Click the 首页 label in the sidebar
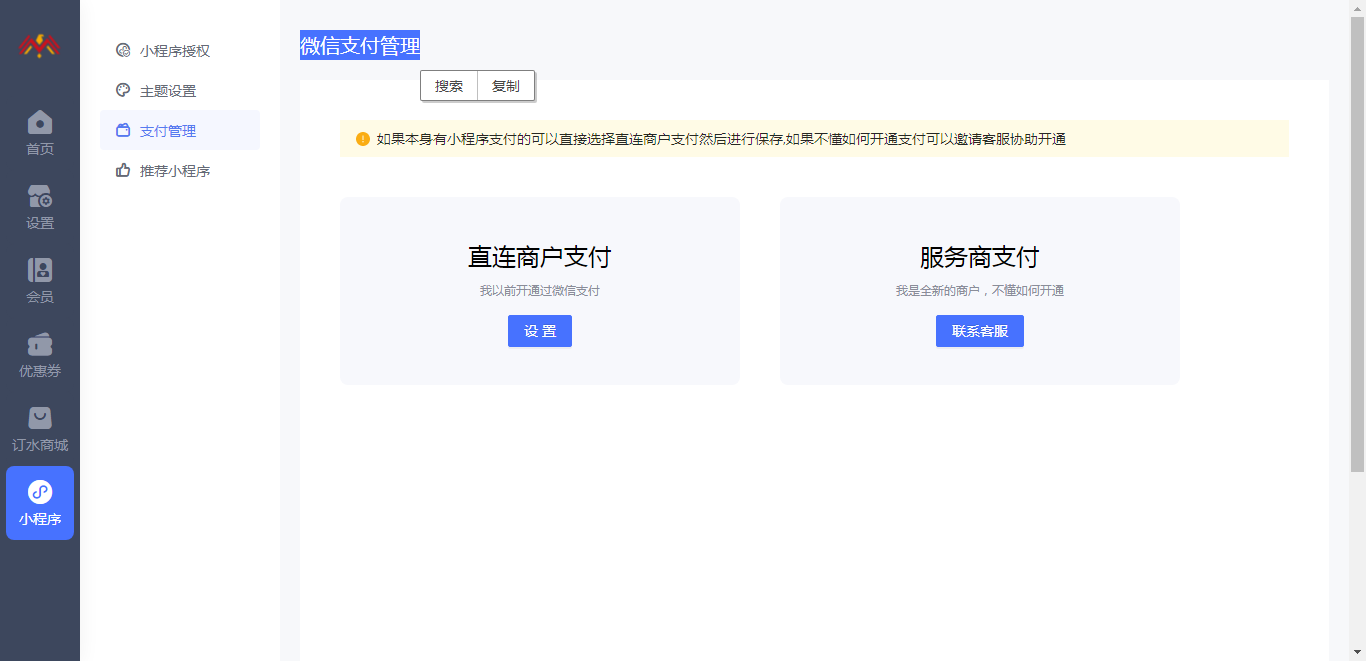 coord(40,150)
